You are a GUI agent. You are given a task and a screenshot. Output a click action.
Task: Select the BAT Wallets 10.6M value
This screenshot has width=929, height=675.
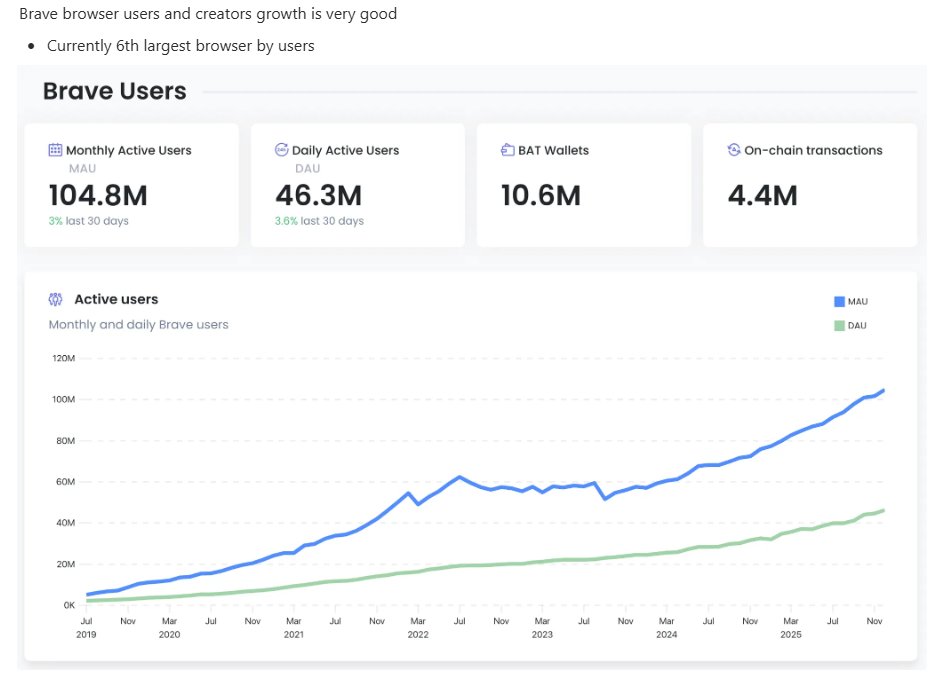541,195
